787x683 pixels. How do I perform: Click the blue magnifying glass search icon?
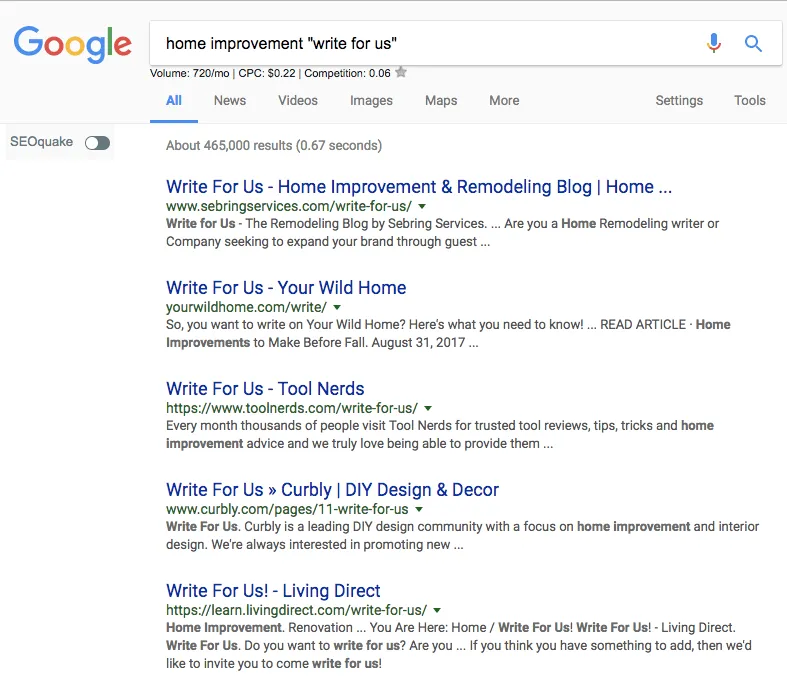(x=753, y=44)
